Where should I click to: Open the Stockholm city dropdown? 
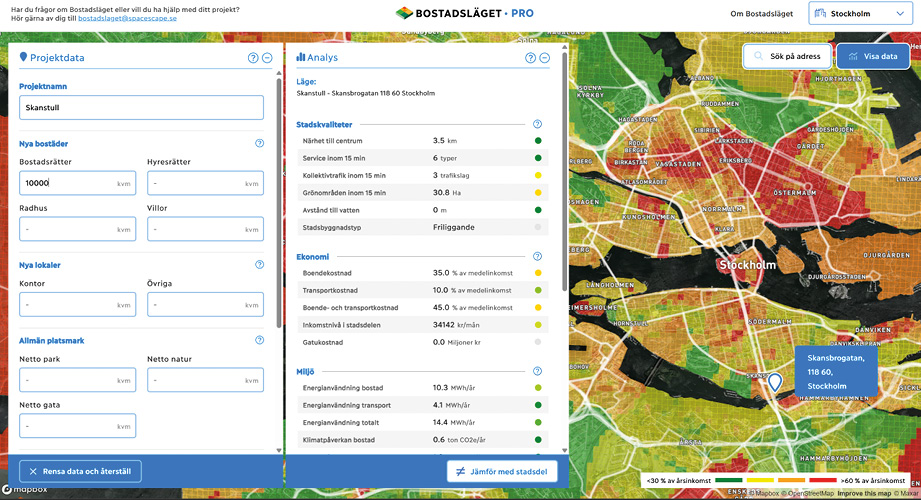click(857, 14)
